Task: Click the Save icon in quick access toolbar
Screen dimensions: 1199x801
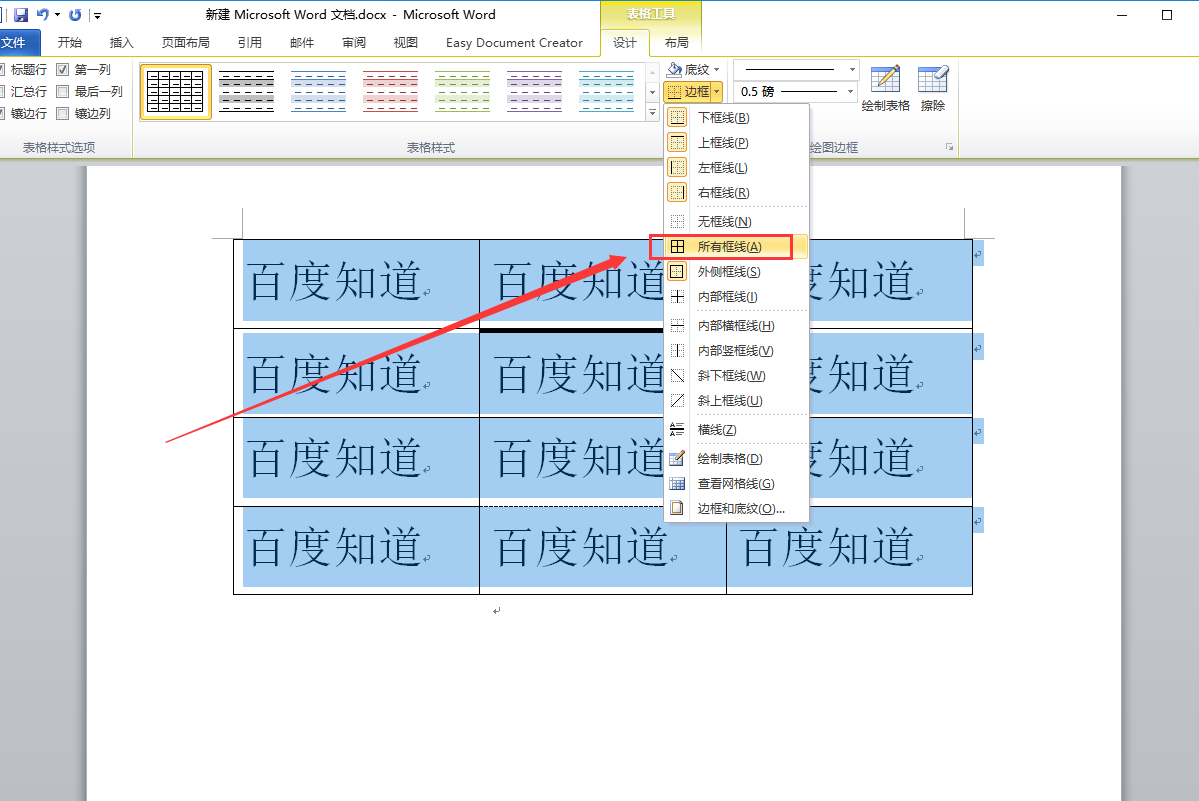Action: pyautogui.click(x=21, y=15)
